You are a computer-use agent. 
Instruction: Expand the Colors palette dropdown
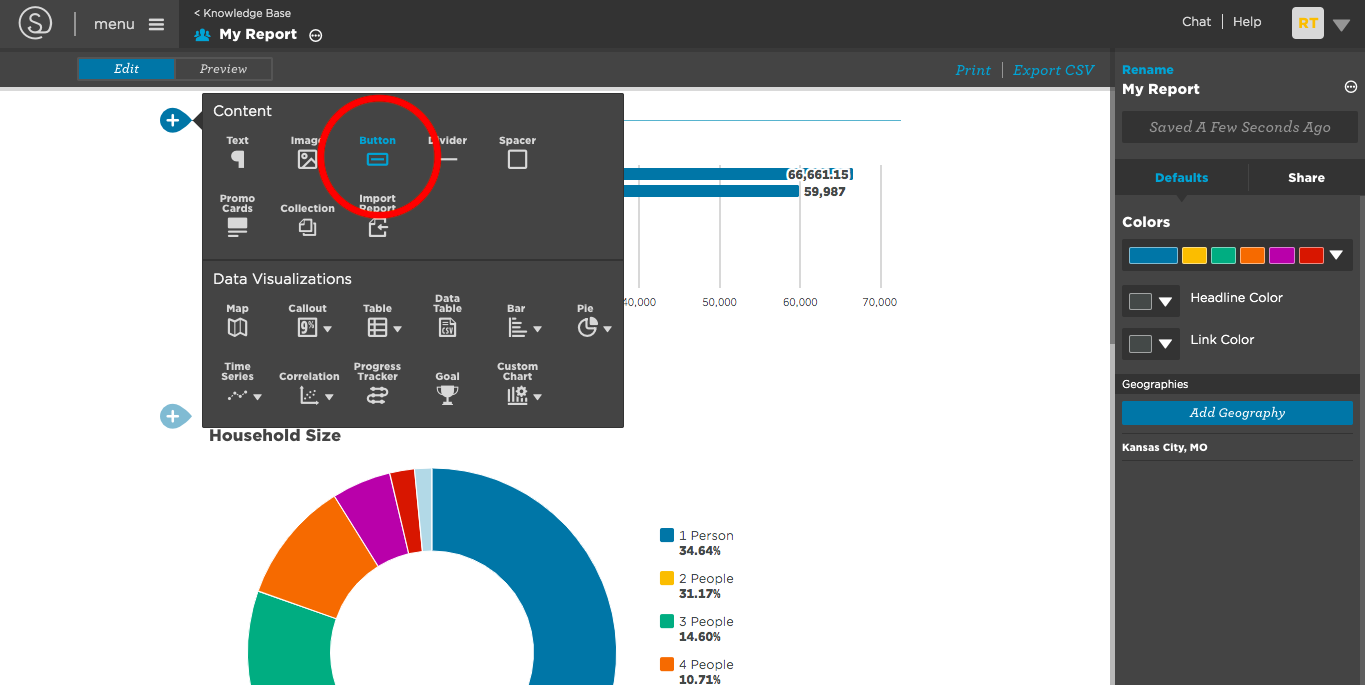pos(1336,255)
